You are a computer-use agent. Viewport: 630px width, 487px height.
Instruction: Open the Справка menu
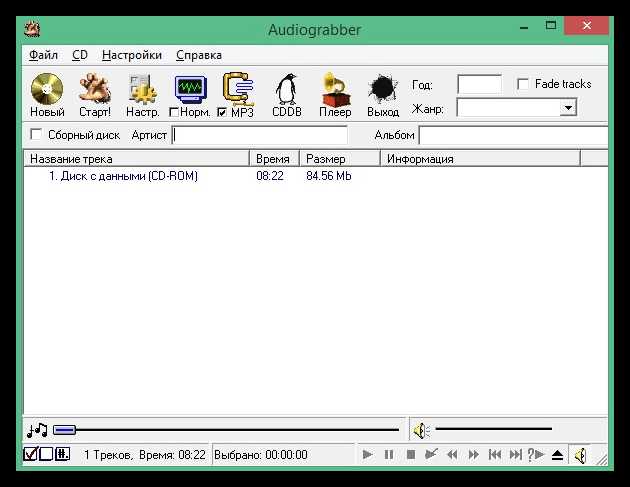click(x=199, y=55)
